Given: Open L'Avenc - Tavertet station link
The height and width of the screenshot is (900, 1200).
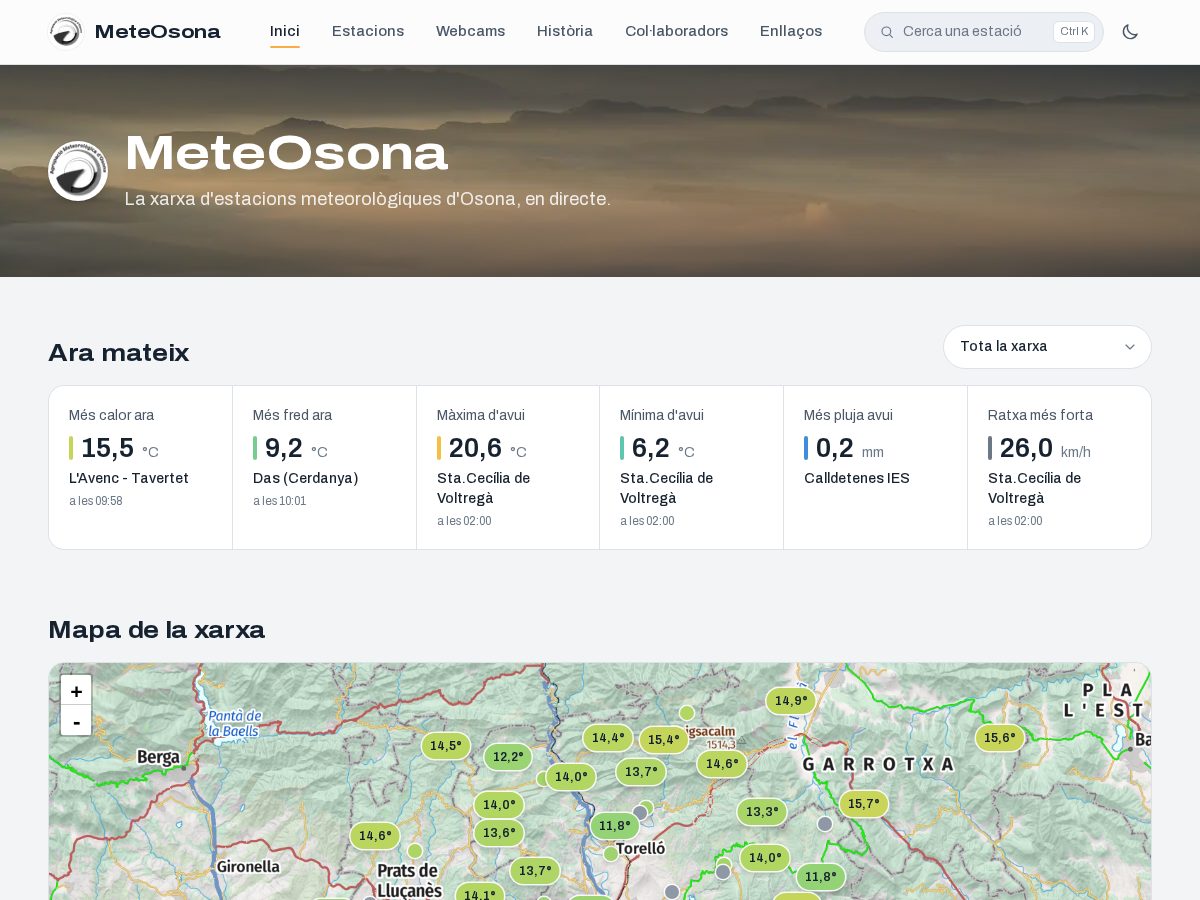Looking at the screenshot, I should pos(129,478).
